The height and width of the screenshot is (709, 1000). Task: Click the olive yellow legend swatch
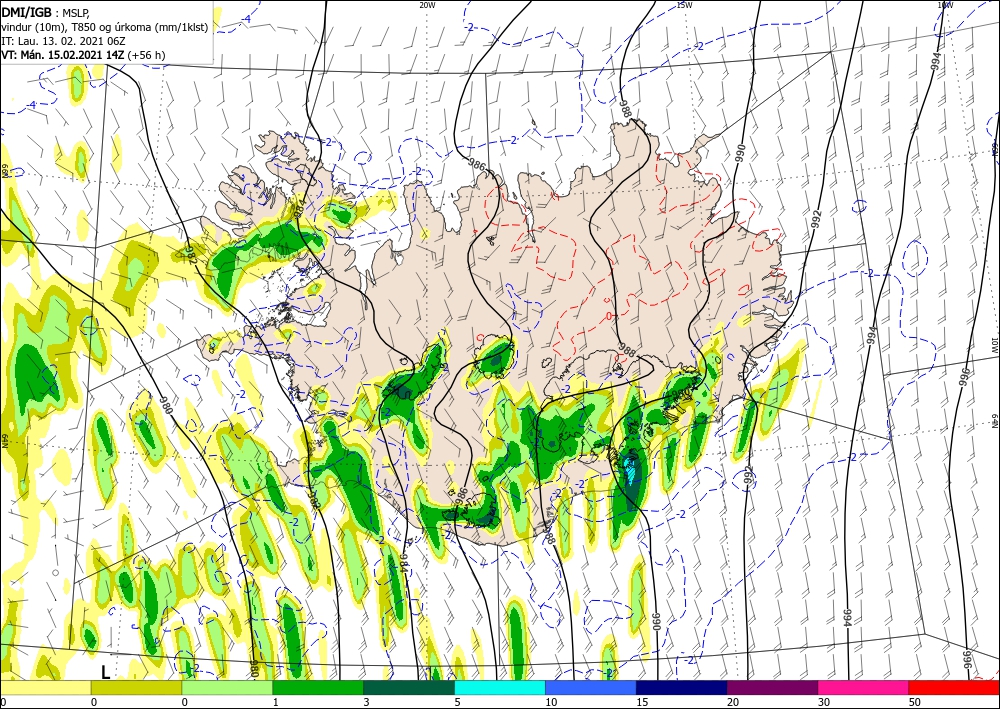[136, 687]
